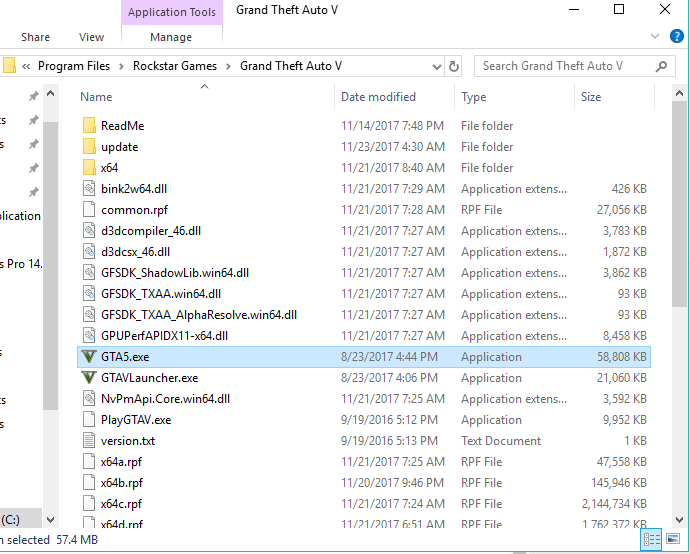Click the NvPmApi.Core.win64.dll file icon
Viewport: 690px width, 554px height.
pyautogui.click(x=89, y=399)
